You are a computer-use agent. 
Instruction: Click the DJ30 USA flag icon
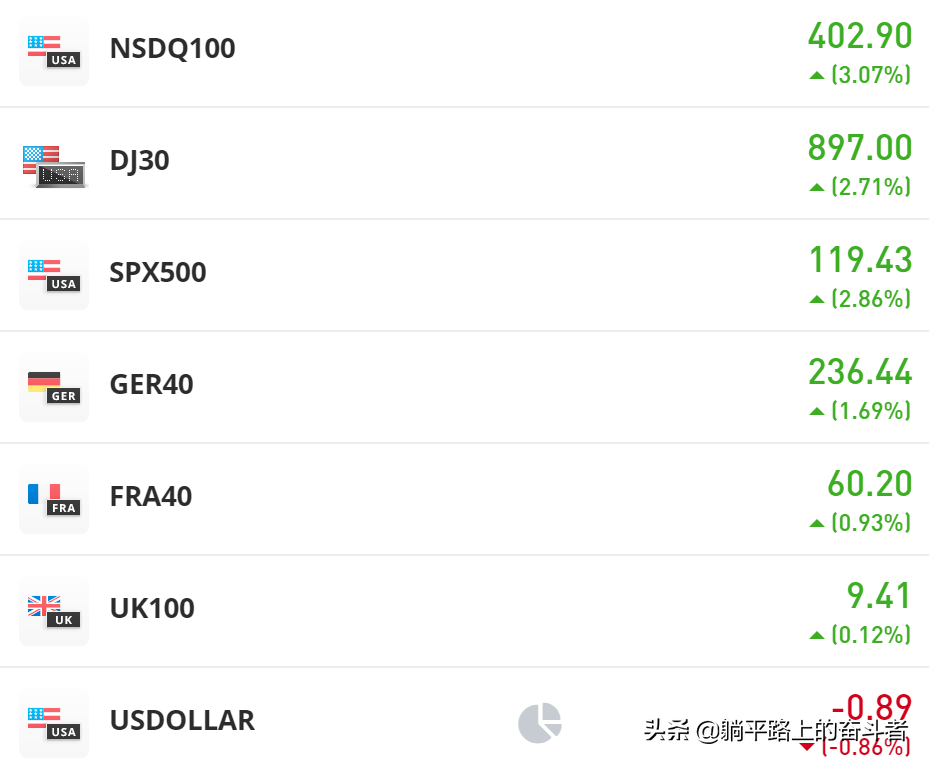pos(54,165)
